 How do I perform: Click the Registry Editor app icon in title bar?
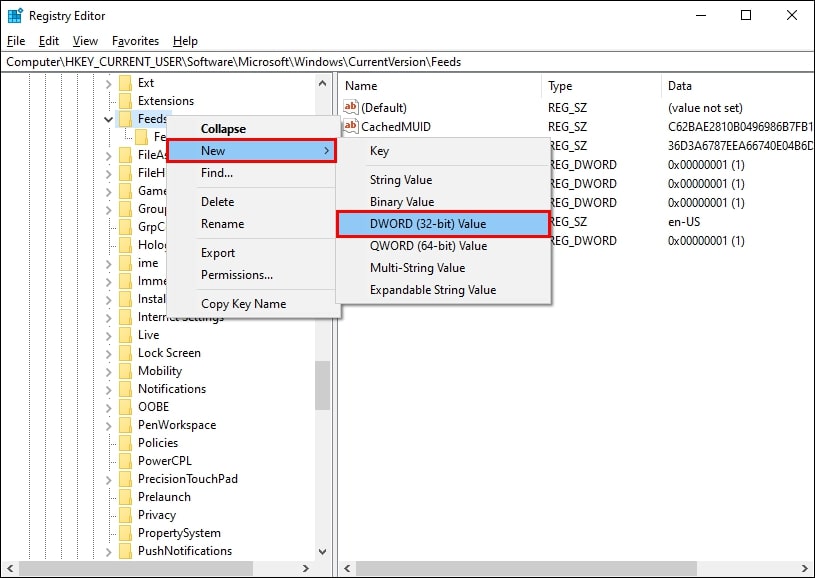point(15,16)
